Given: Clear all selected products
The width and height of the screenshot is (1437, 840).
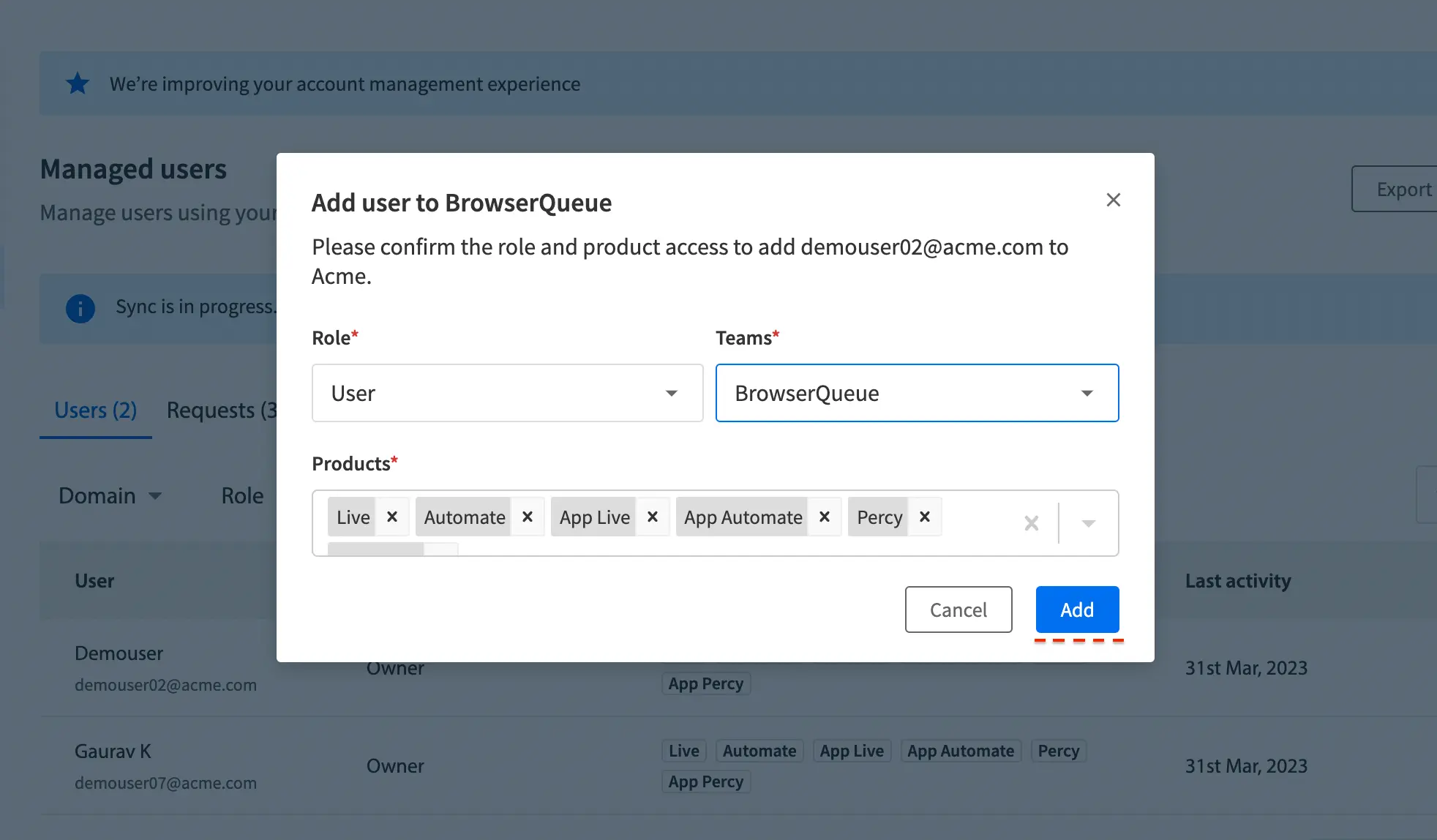Looking at the screenshot, I should (1032, 523).
